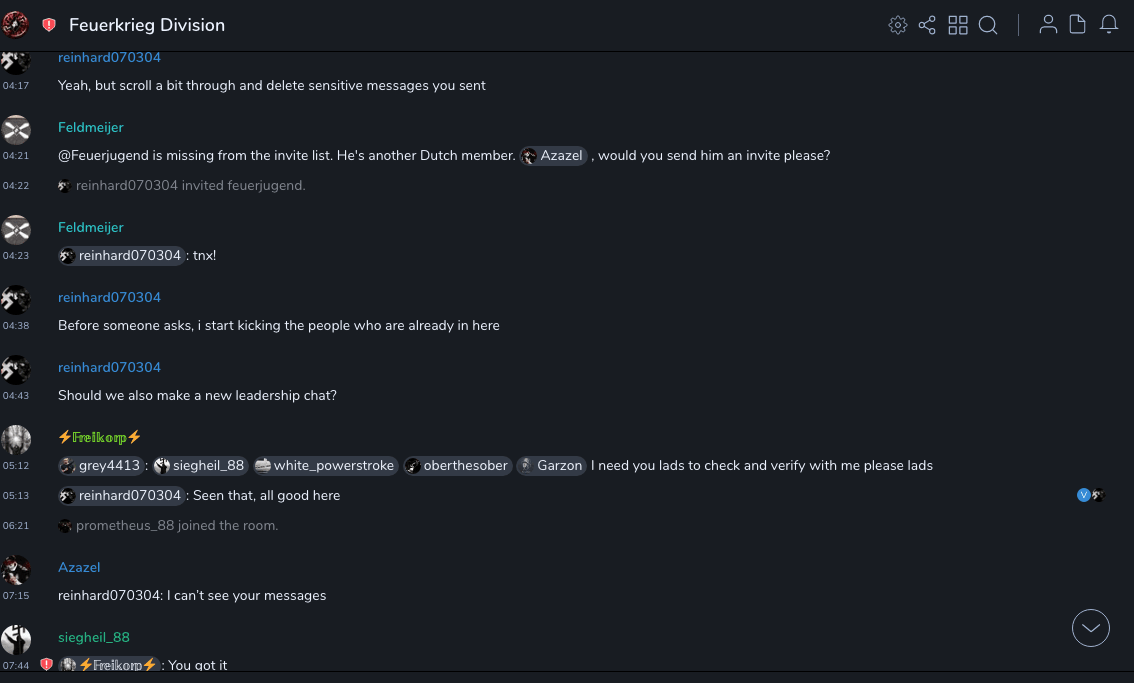The height and width of the screenshot is (683, 1134).
Task: Jump to latest messages with the round chevron button
Action: 1091,628
